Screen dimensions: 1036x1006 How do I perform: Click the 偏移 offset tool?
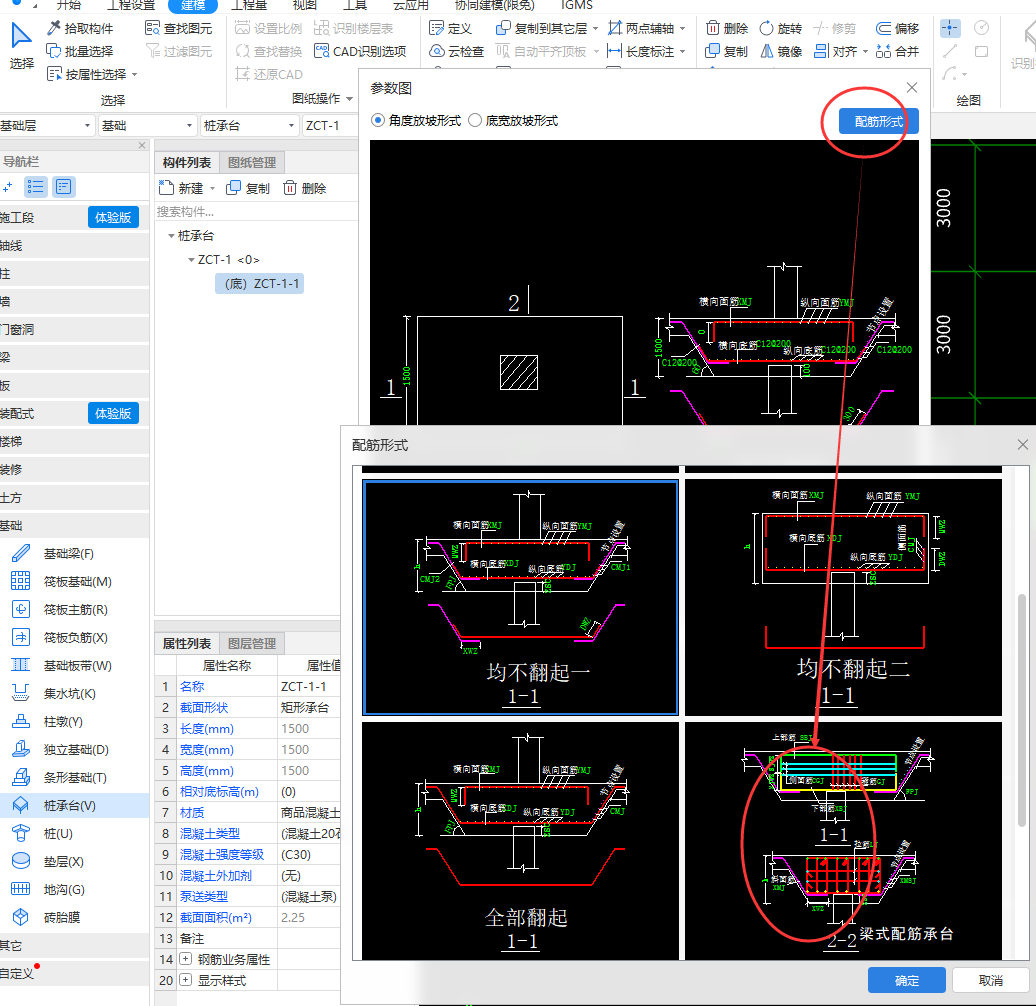pyautogui.click(x=897, y=28)
